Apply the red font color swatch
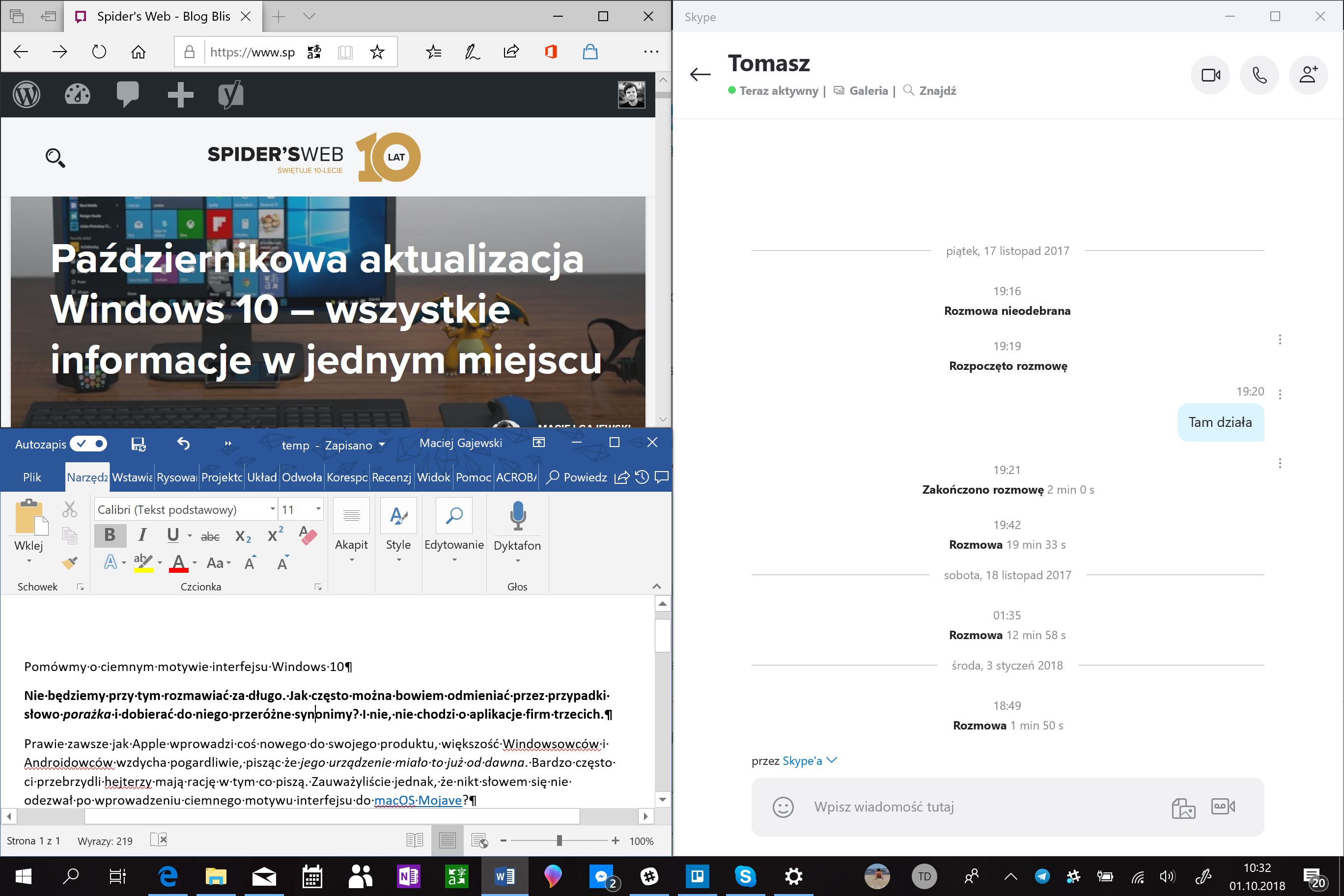1344x896 pixels. coord(179,563)
